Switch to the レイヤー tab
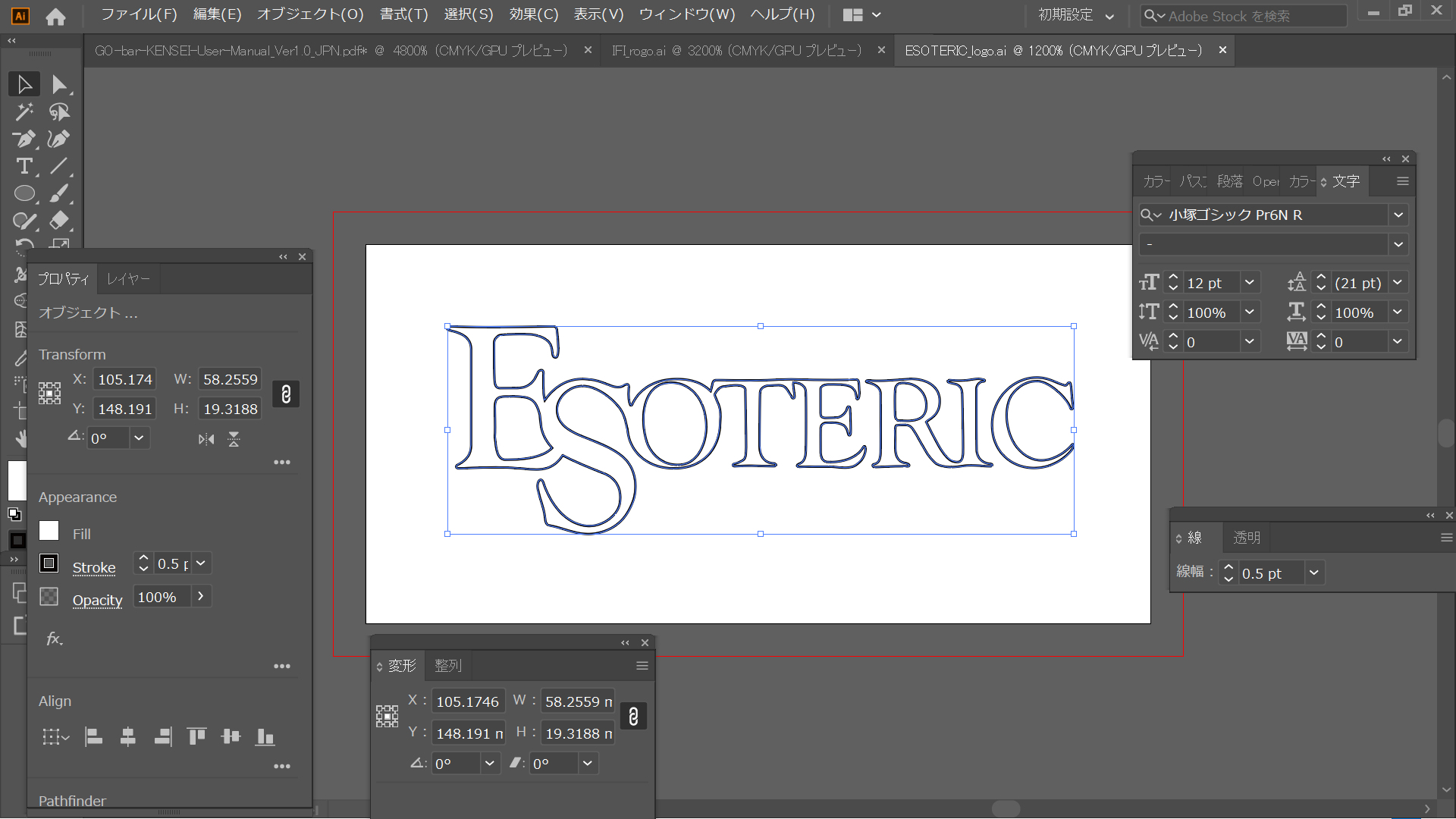Image resolution: width=1456 pixels, height=819 pixels. (128, 279)
